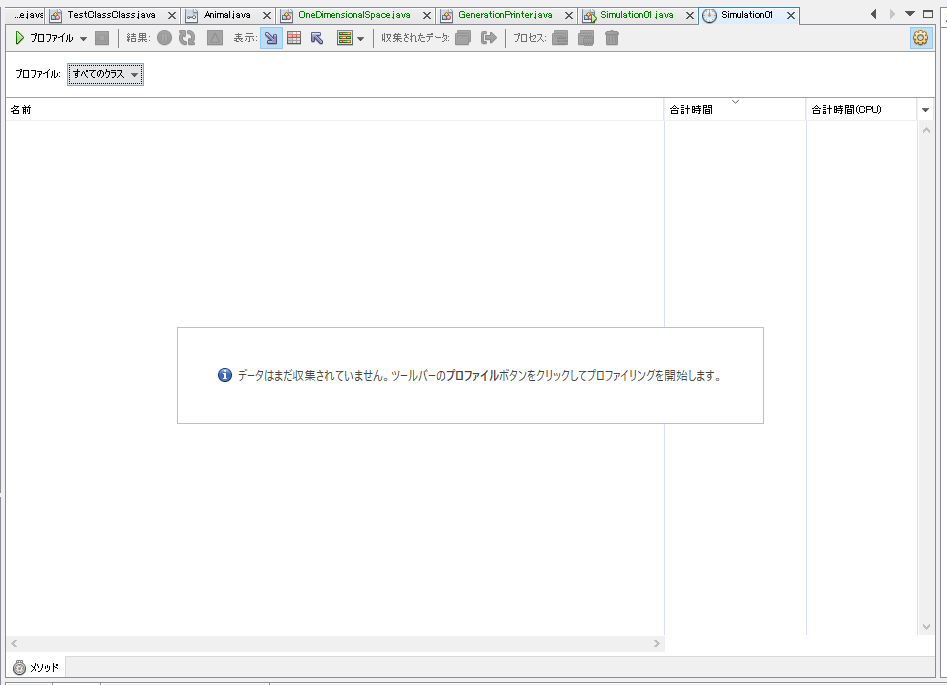Toggle the reverse calls view icon
Screen dimensions: 947x685
click(x=317, y=38)
